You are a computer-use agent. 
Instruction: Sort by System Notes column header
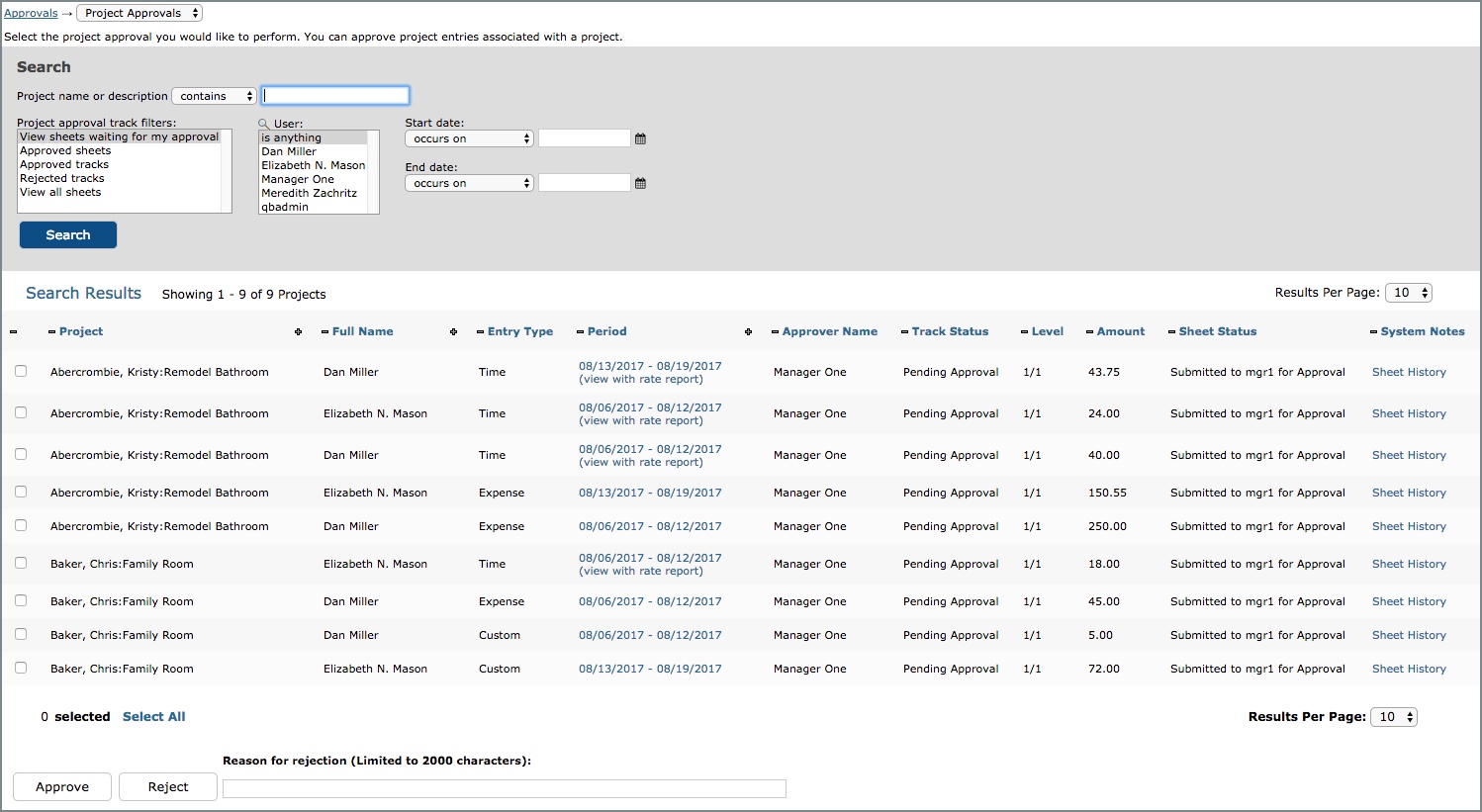click(1423, 332)
